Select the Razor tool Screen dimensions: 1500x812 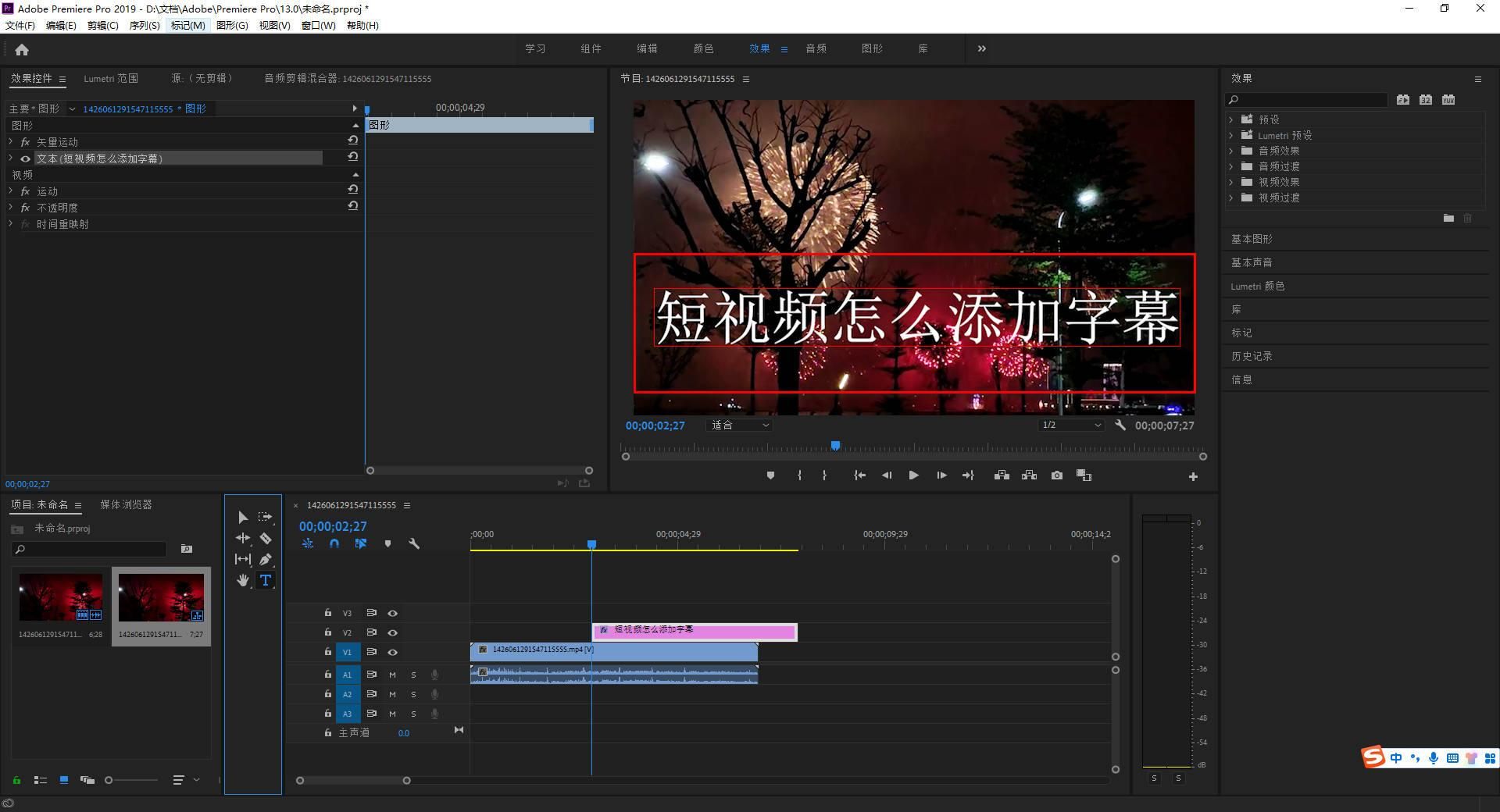click(x=265, y=538)
